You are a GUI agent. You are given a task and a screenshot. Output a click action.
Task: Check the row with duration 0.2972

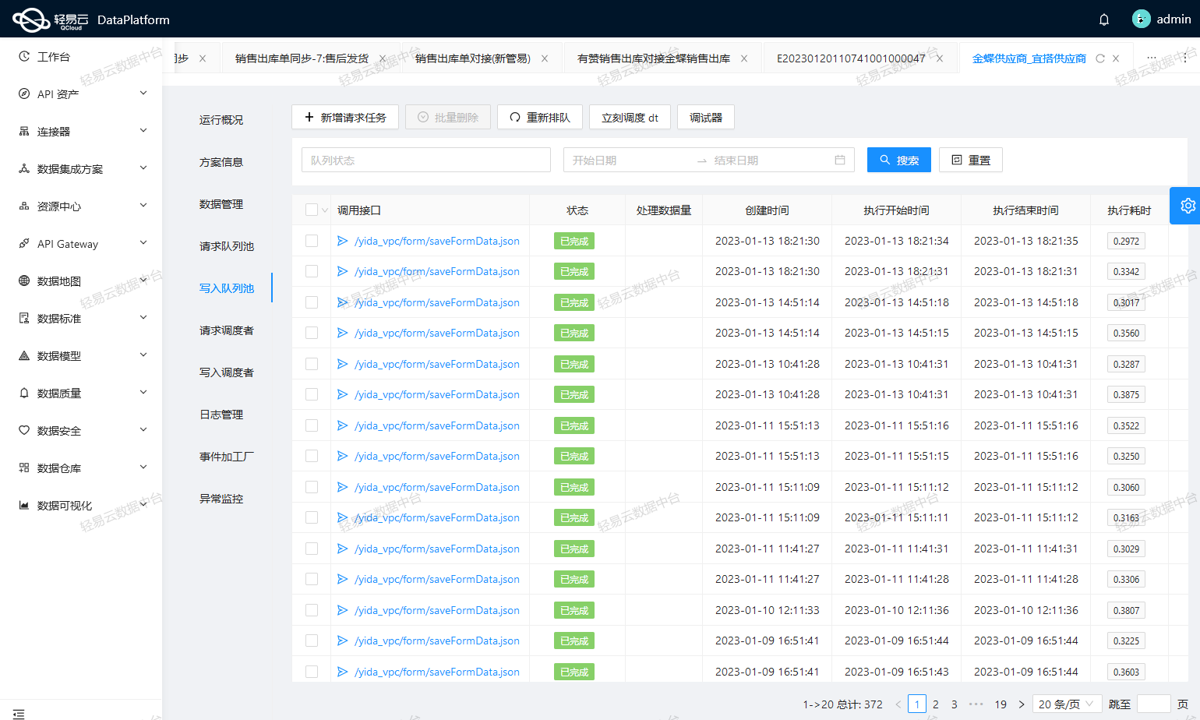(311, 241)
